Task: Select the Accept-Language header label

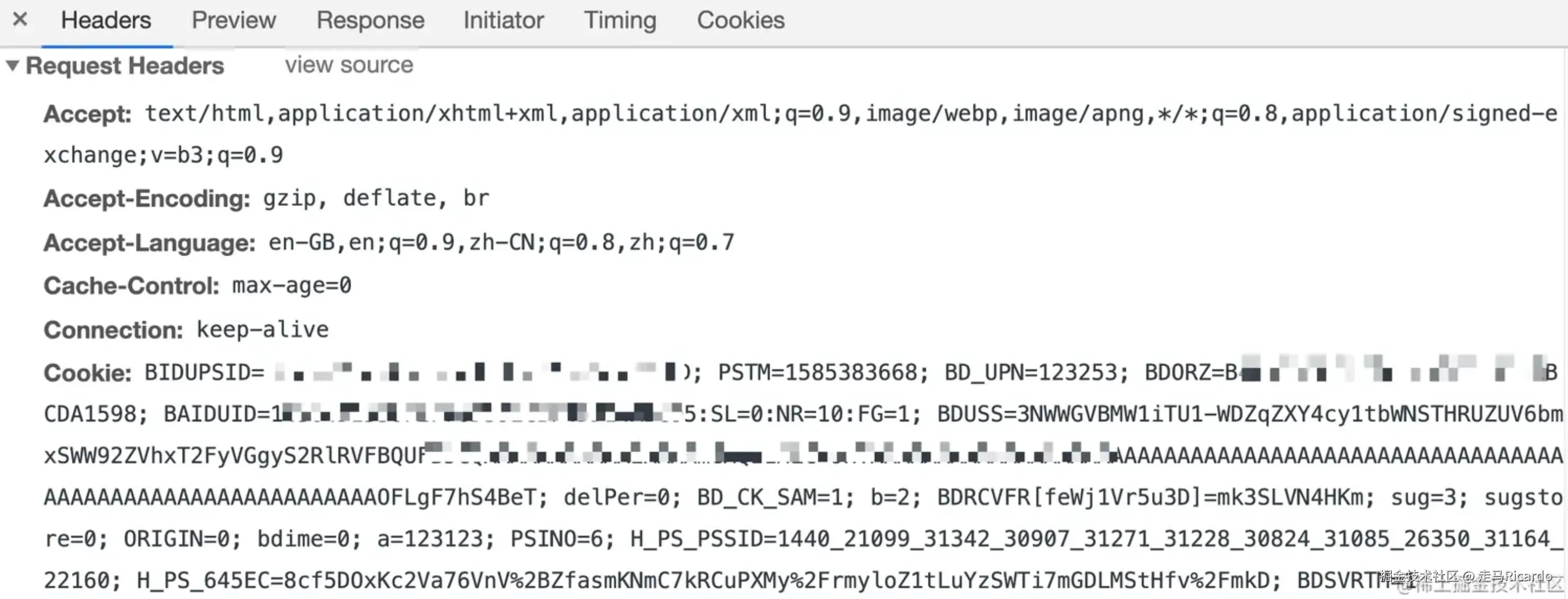Action: 150,243
